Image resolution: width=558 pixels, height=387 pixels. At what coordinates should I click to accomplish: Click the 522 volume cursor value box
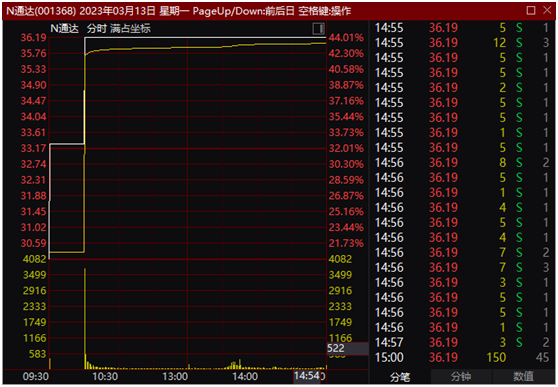pyautogui.click(x=348, y=348)
